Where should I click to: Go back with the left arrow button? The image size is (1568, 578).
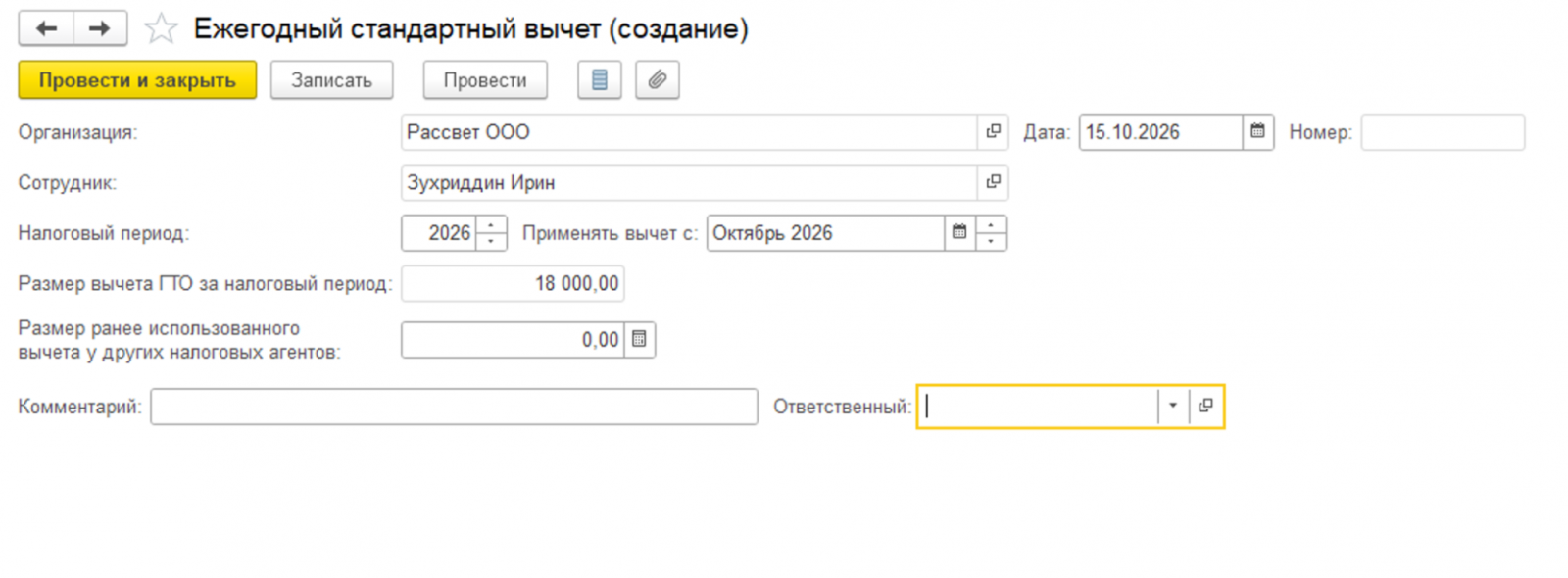tap(46, 29)
